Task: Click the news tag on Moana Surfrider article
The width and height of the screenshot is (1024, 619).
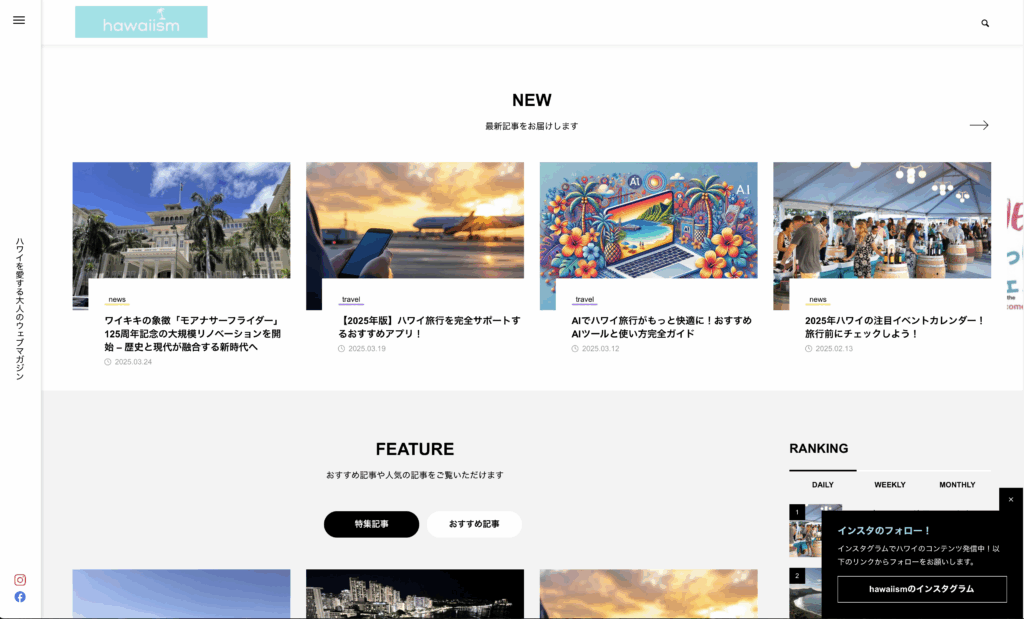Action: pos(117,300)
